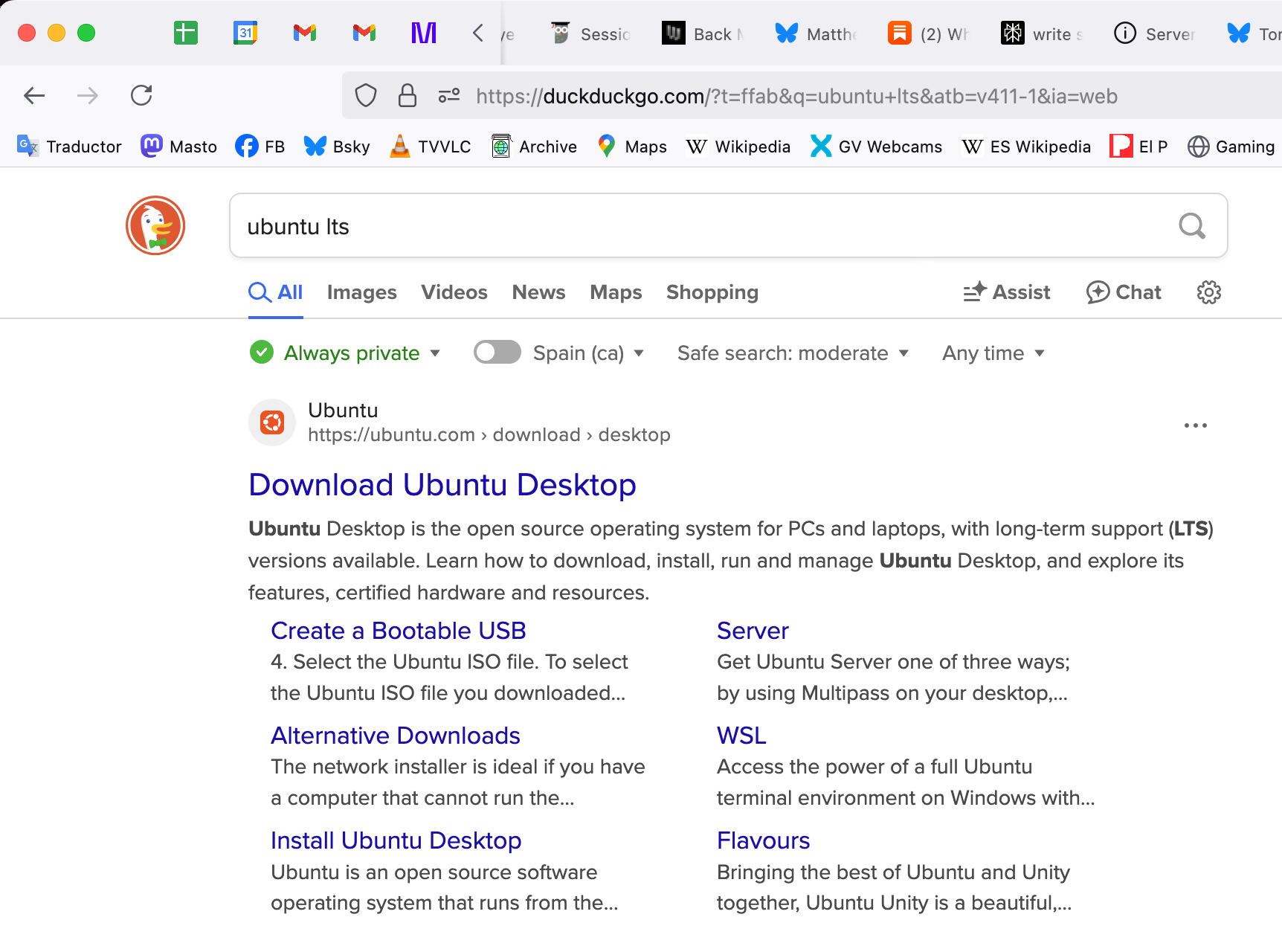The height and width of the screenshot is (952, 1282).
Task: Open Alternative Downloads link
Action: pos(396,736)
